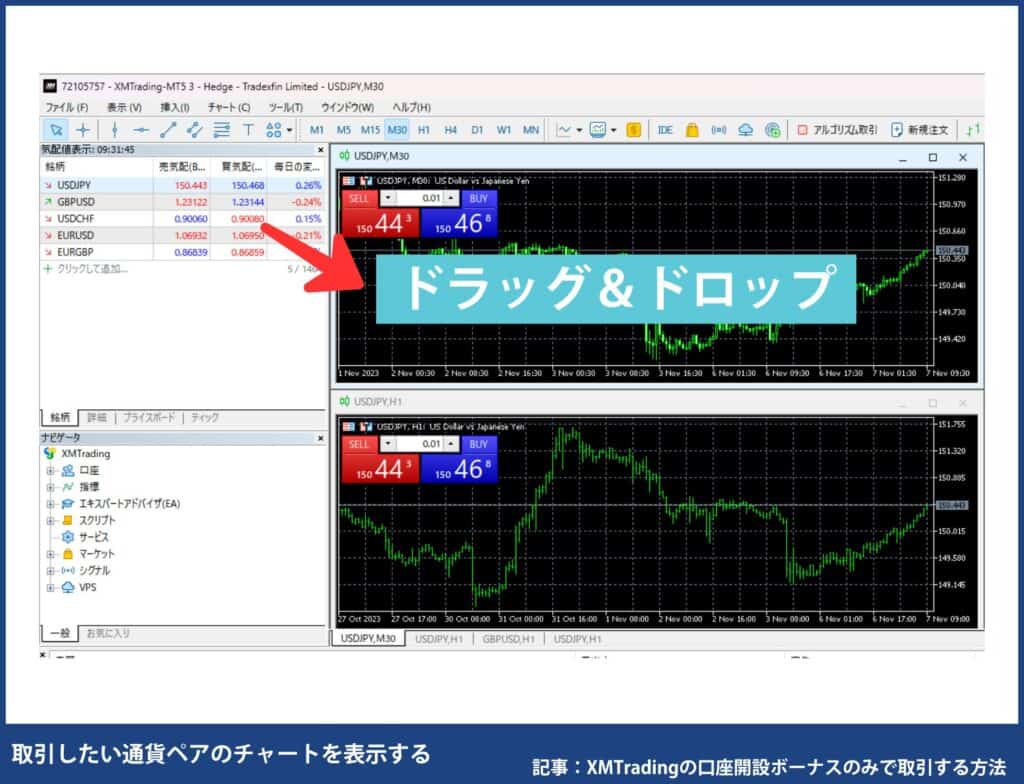Expand the シグナル tree node

pyautogui.click(x=50, y=570)
